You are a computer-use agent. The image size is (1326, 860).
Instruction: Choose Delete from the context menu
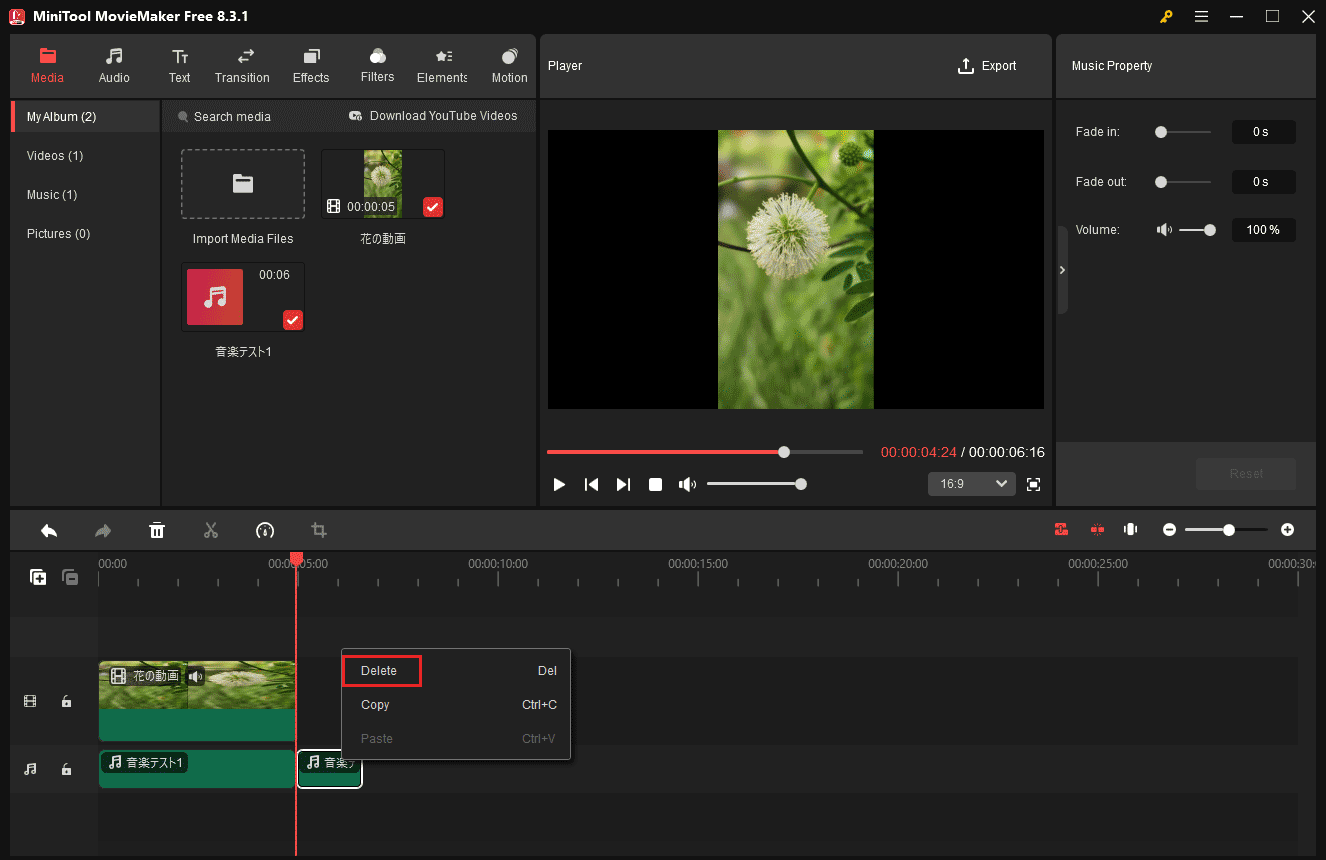[380, 671]
